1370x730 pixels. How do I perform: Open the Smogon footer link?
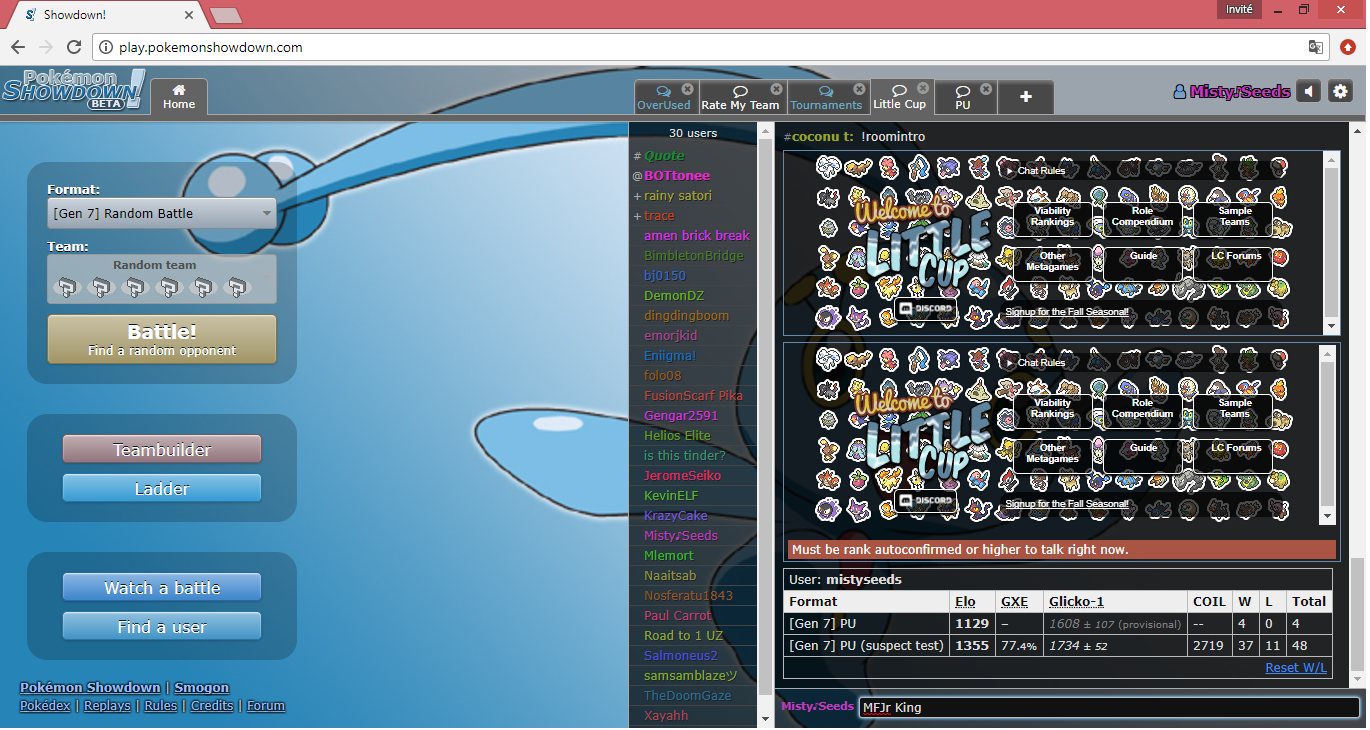(202, 687)
